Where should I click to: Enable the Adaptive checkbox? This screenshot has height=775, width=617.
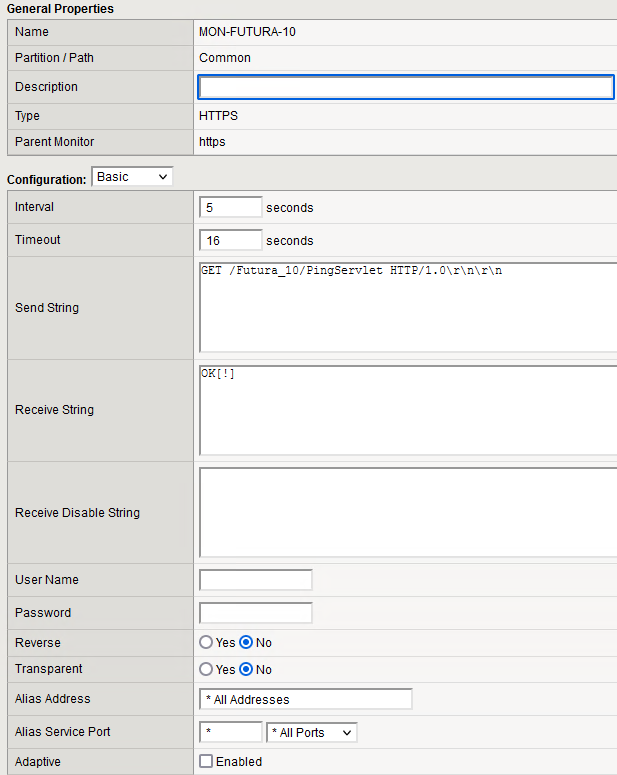[206, 762]
